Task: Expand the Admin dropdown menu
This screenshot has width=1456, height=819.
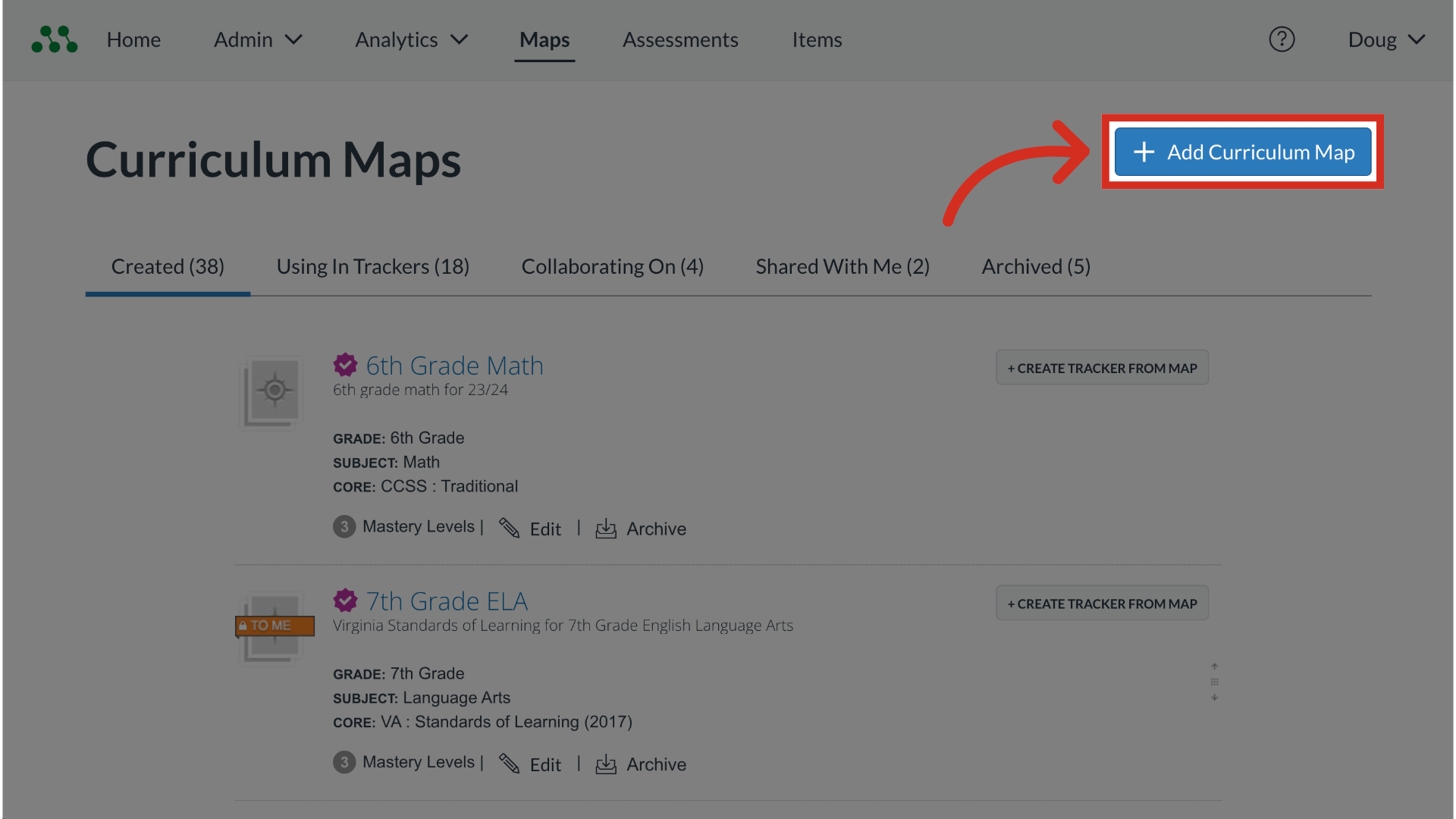Action: tap(258, 39)
